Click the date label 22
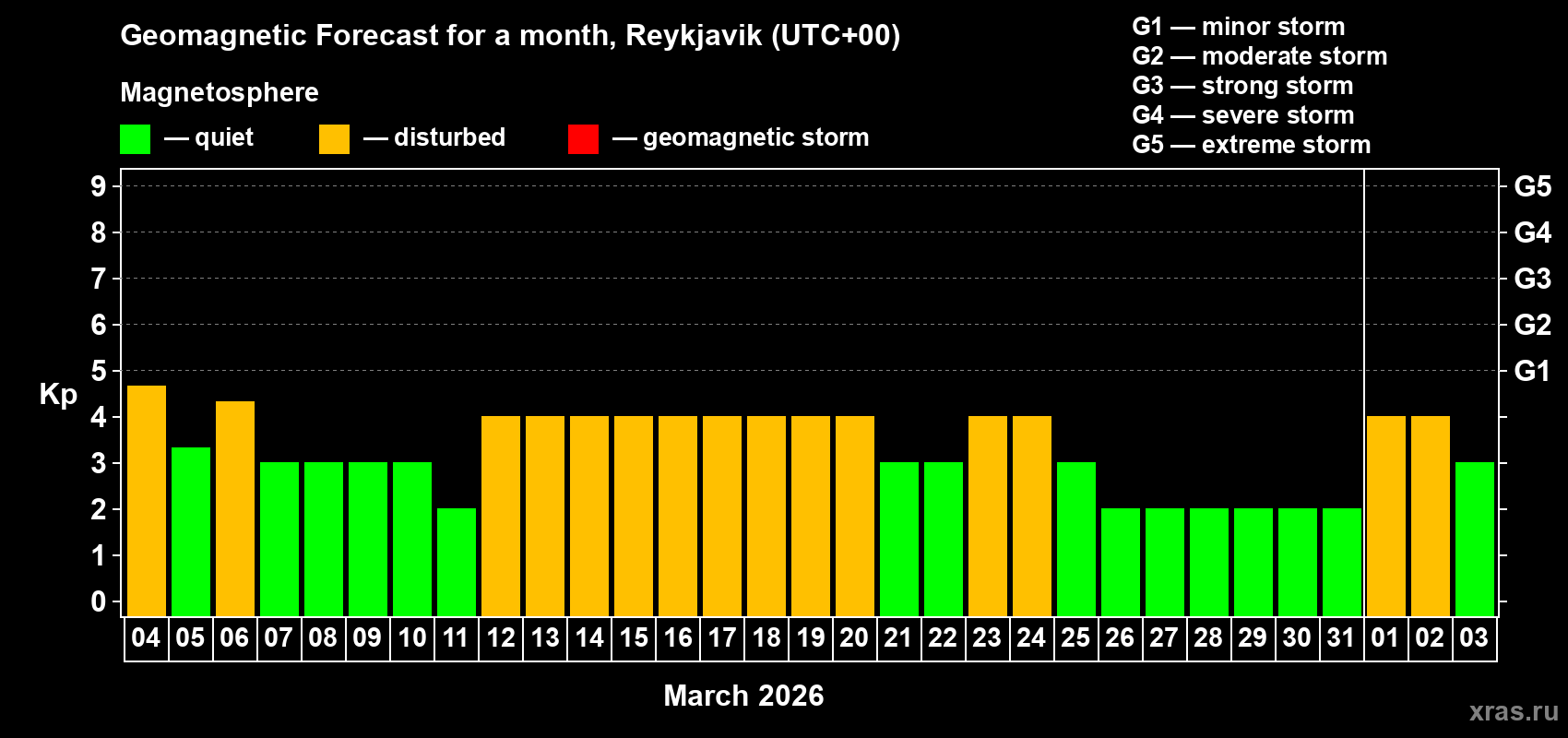This screenshot has width=1568, height=738. coord(943,638)
